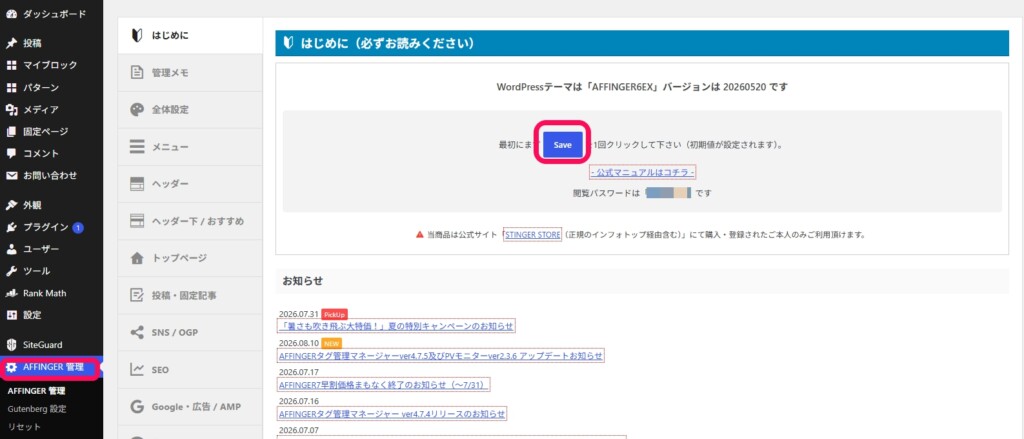The height and width of the screenshot is (439, 1024).
Task: Open the AFFINGER7早割価格まもなく終了 notice link
Action: (384, 385)
